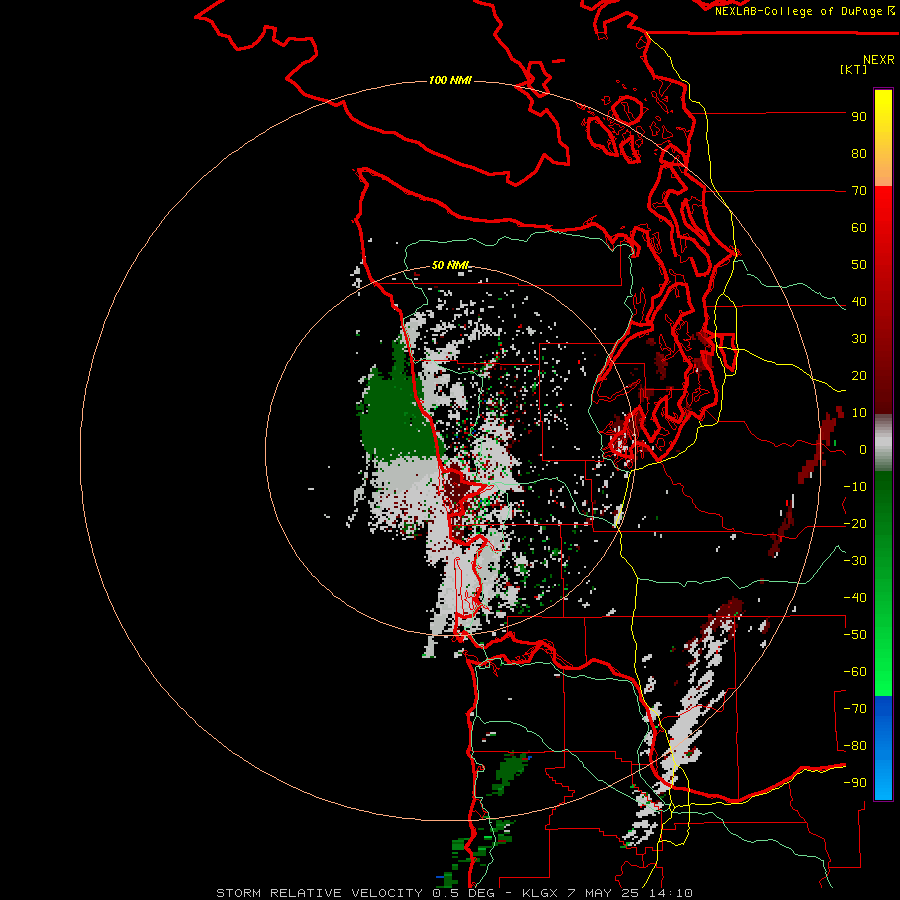Click the positive 40 value on the velocity scale
The height and width of the screenshot is (900, 900).
click(x=859, y=302)
